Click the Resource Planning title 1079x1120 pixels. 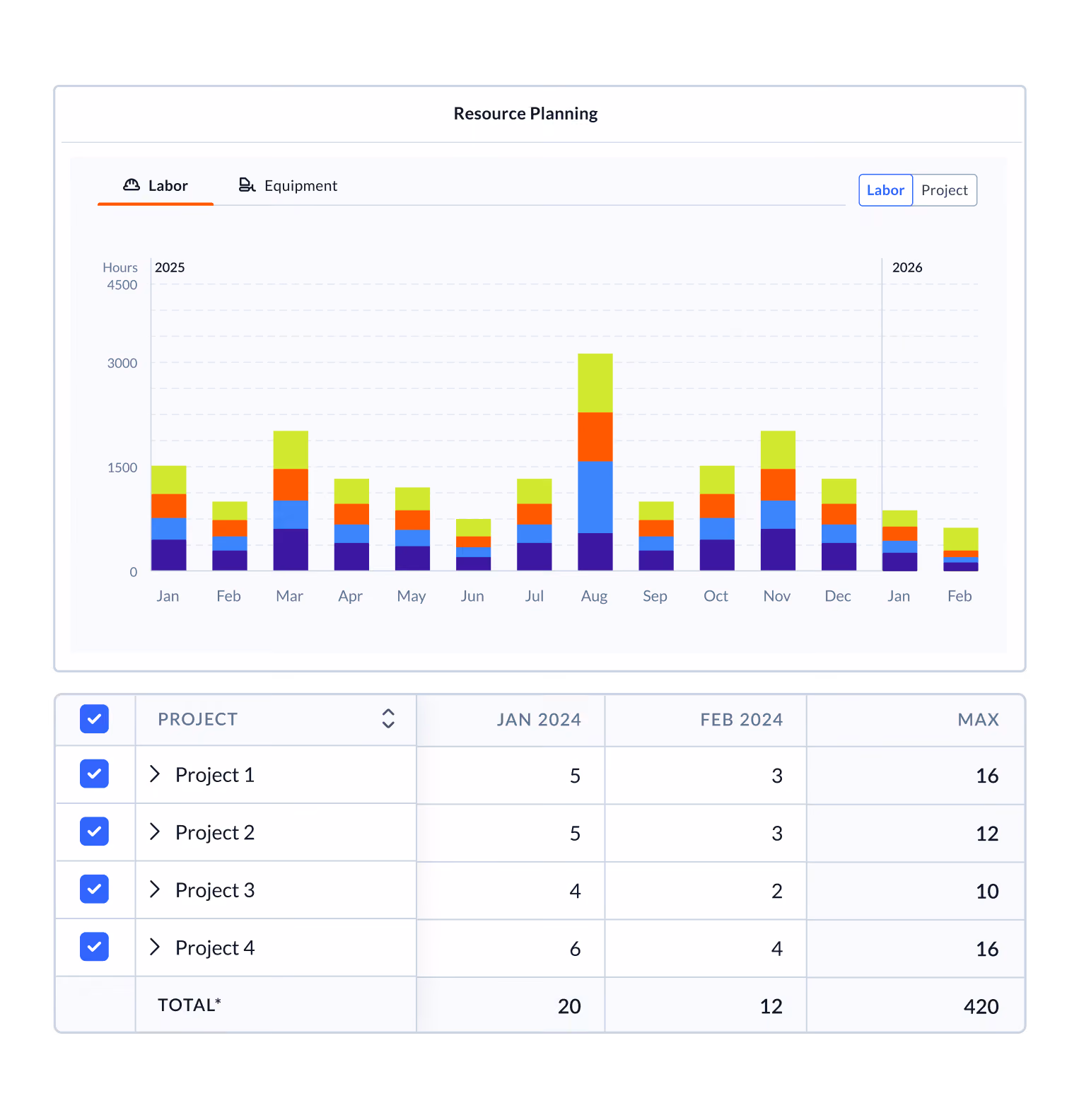click(x=525, y=114)
